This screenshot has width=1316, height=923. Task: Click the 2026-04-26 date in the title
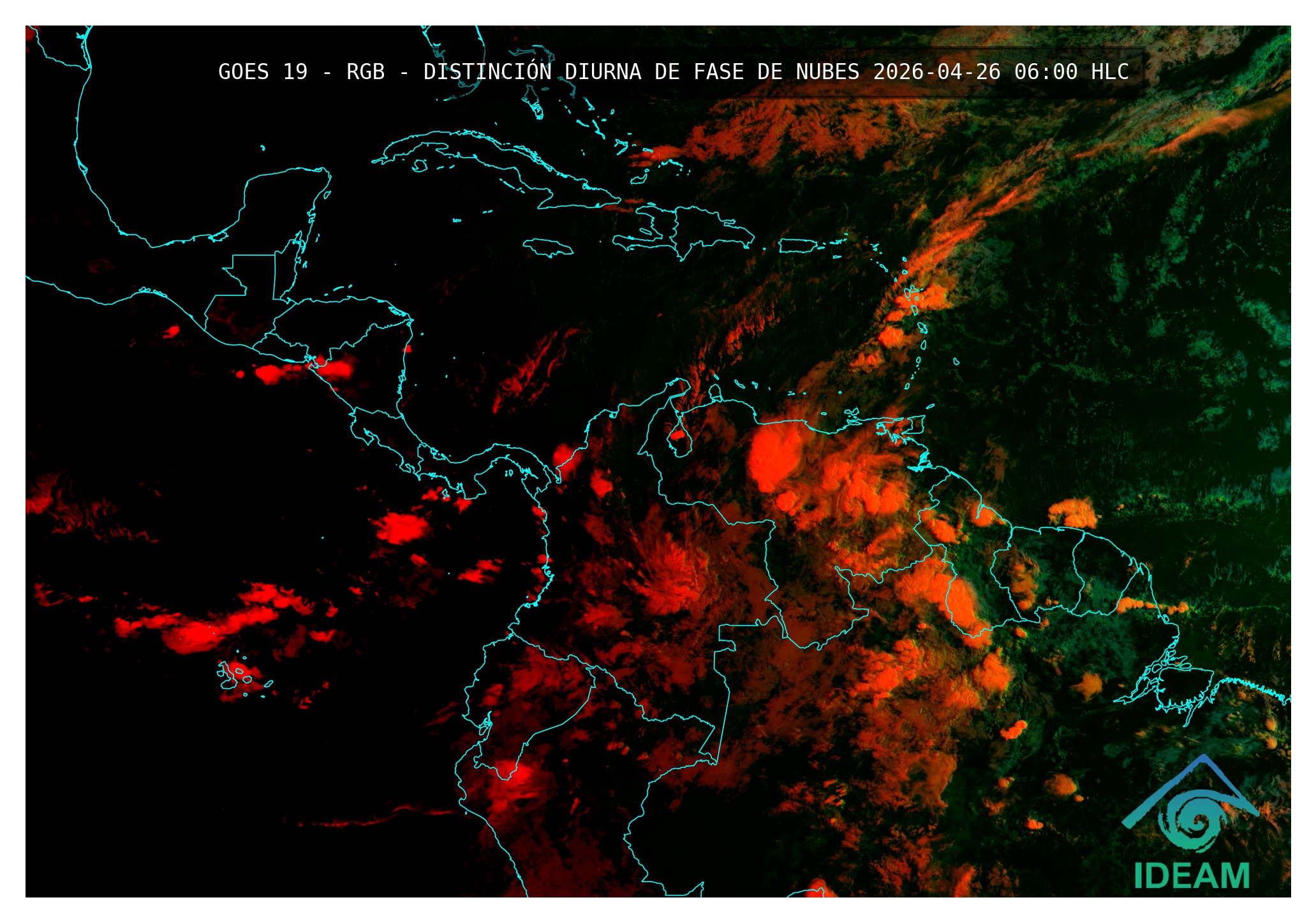(x=936, y=72)
